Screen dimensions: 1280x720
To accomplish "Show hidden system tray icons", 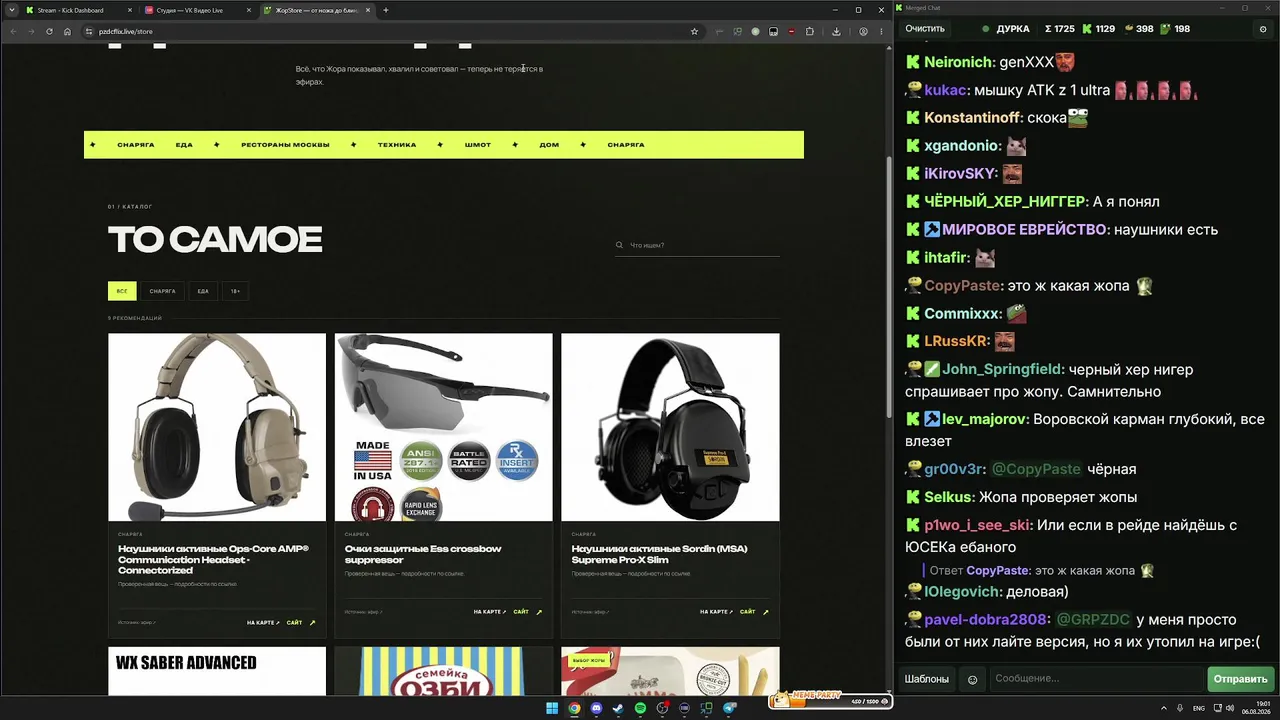I will pos(1164,708).
